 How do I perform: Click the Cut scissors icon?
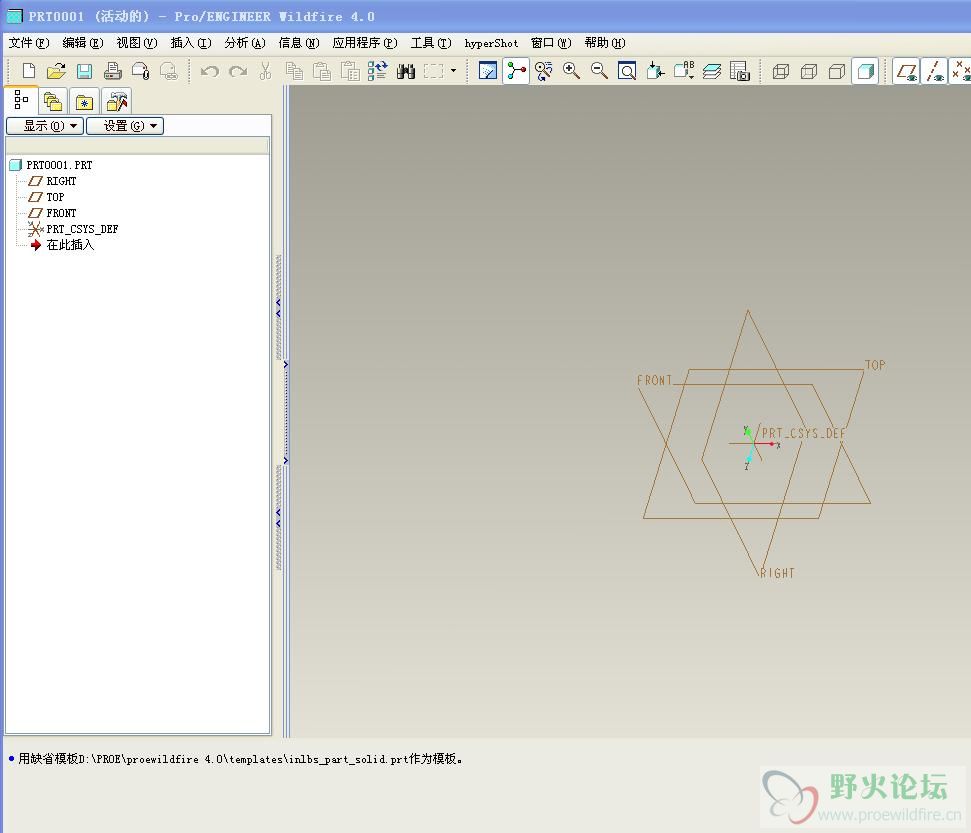266,71
